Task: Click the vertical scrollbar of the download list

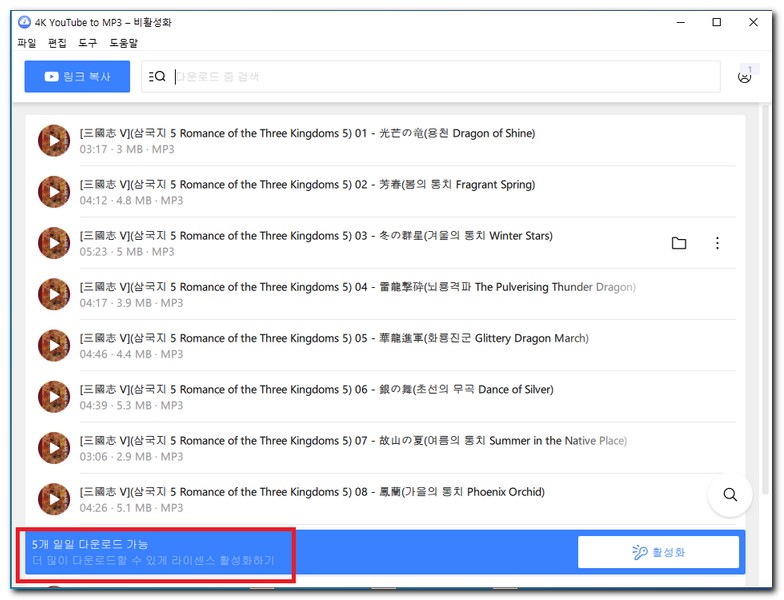Action: 764,300
